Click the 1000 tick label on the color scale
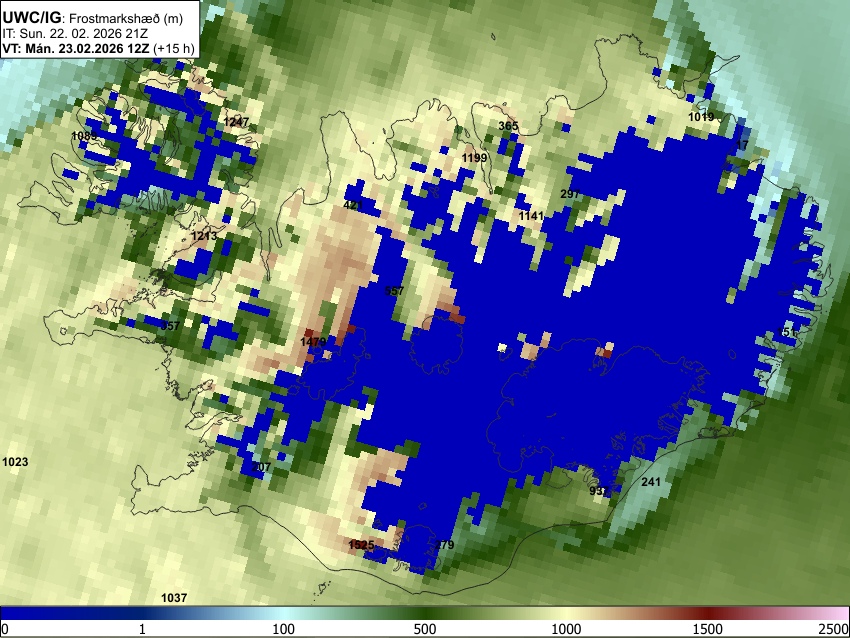This screenshot has height=638, width=850. pyautogui.click(x=566, y=629)
